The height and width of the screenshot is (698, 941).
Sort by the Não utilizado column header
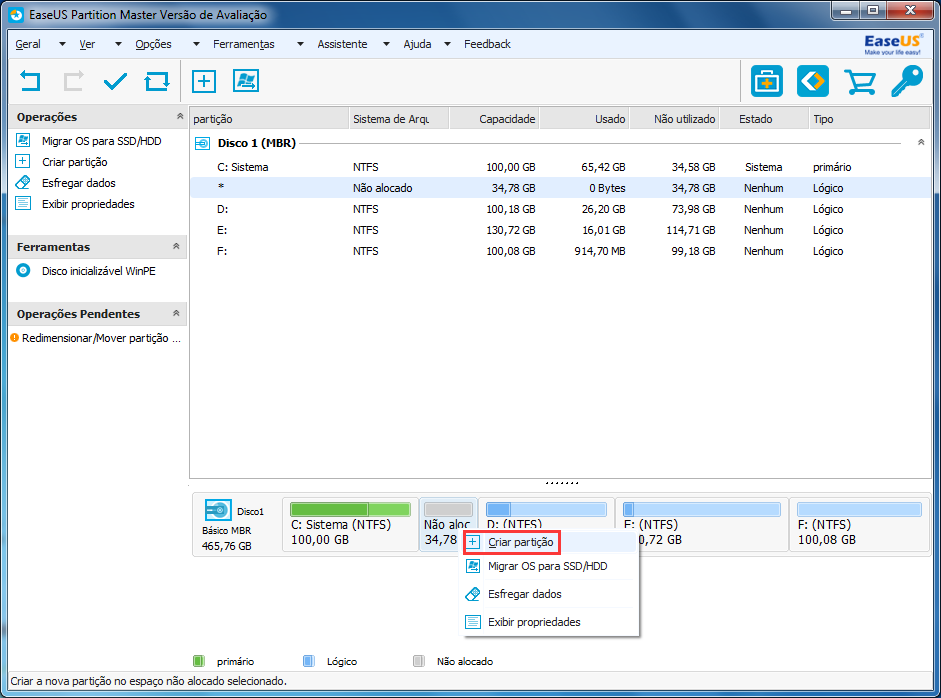tap(675, 119)
